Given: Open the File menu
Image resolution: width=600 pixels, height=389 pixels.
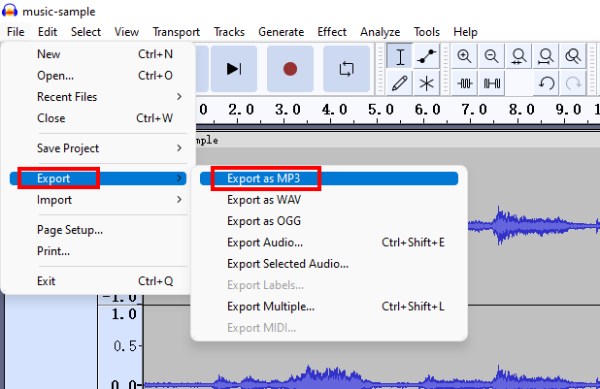Looking at the screenshot, I should click(x=16, y=32).
